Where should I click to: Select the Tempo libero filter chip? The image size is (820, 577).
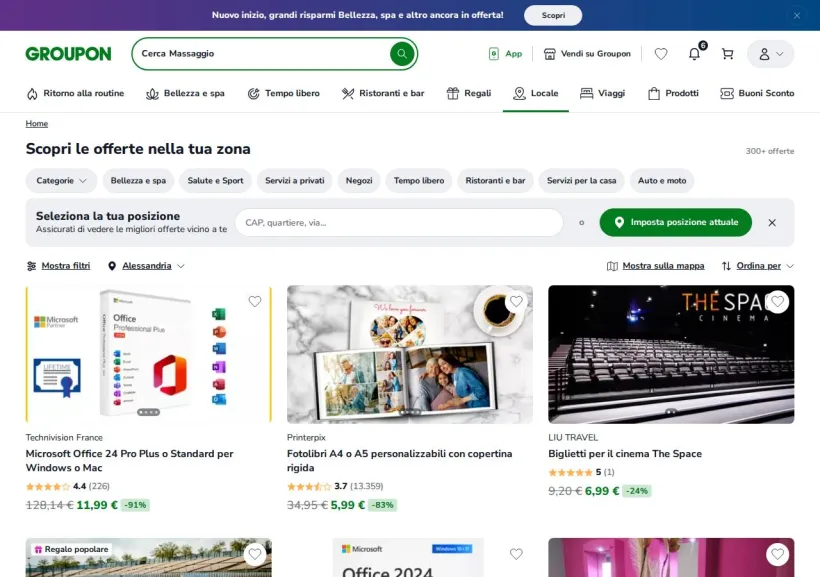point(419,180)
